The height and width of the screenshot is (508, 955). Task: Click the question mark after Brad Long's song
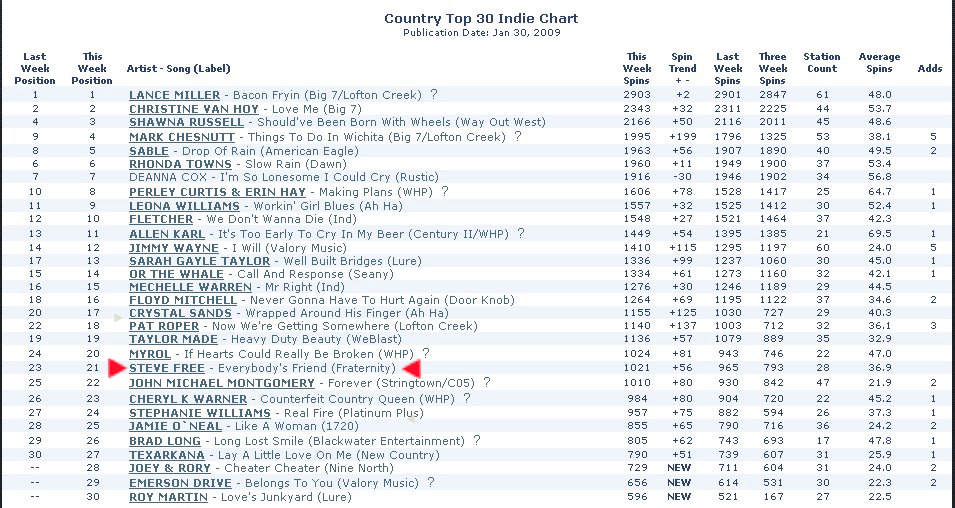tap(477, 440)
